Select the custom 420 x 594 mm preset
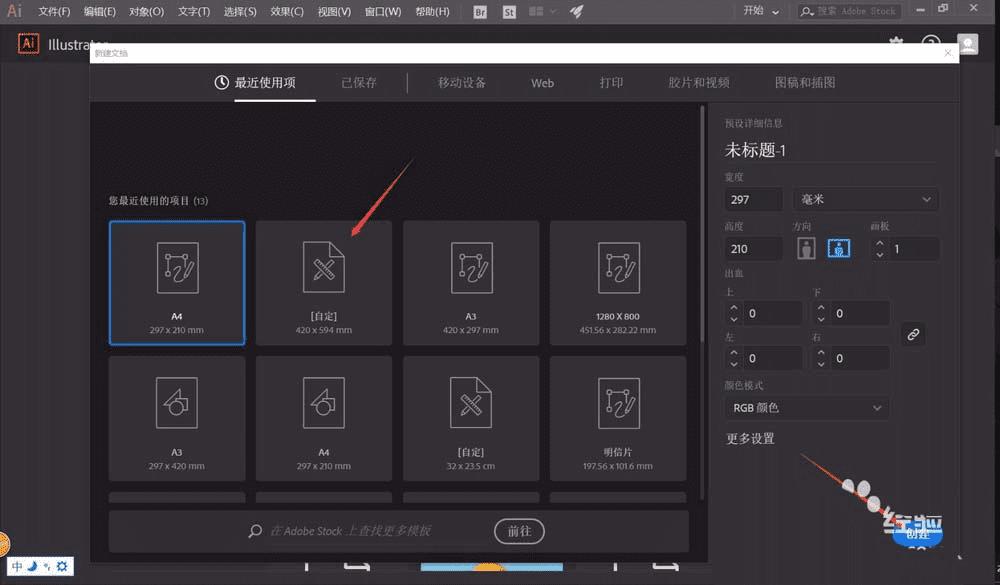The height and width of the screenshot is (585, 1000). click(324, 283)
